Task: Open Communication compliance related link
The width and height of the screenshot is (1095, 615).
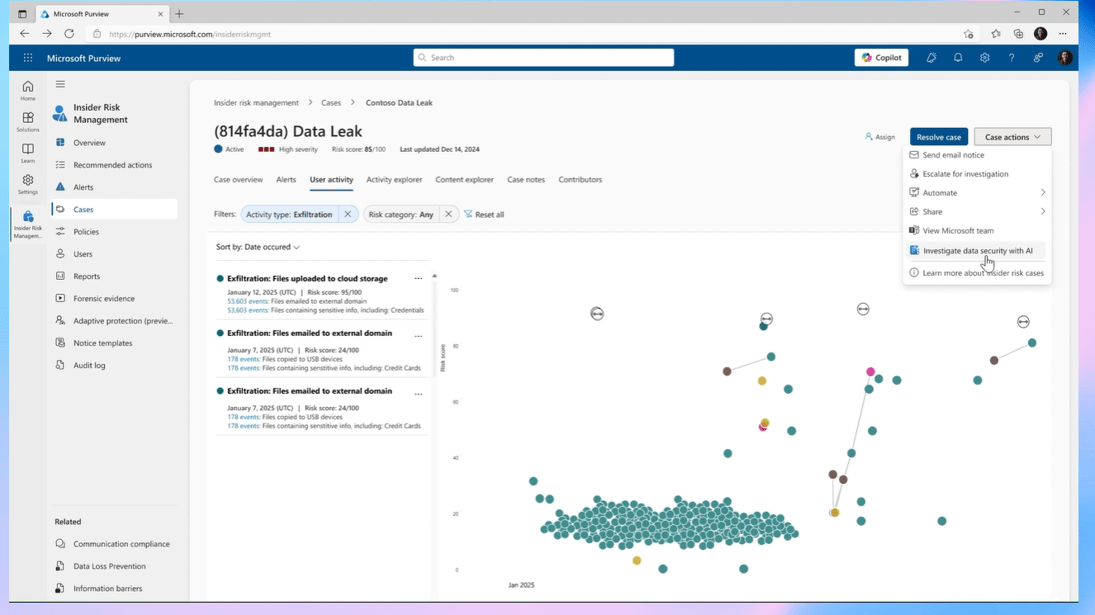Action: (x=122, y=544)
